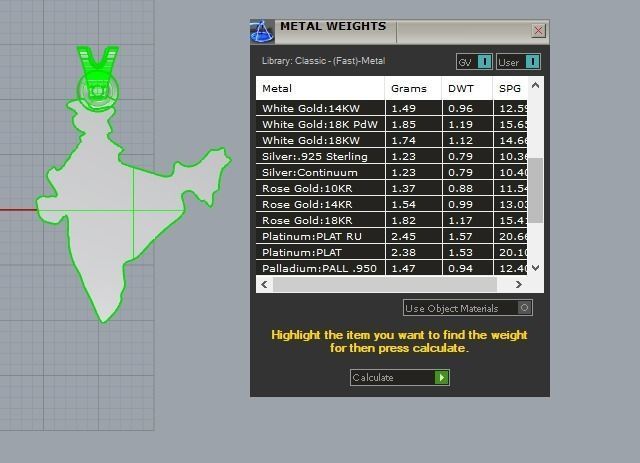Select the Rose Gold:14KR row
The height and width of the screenshot is (463, 640).
click(391, 204)
